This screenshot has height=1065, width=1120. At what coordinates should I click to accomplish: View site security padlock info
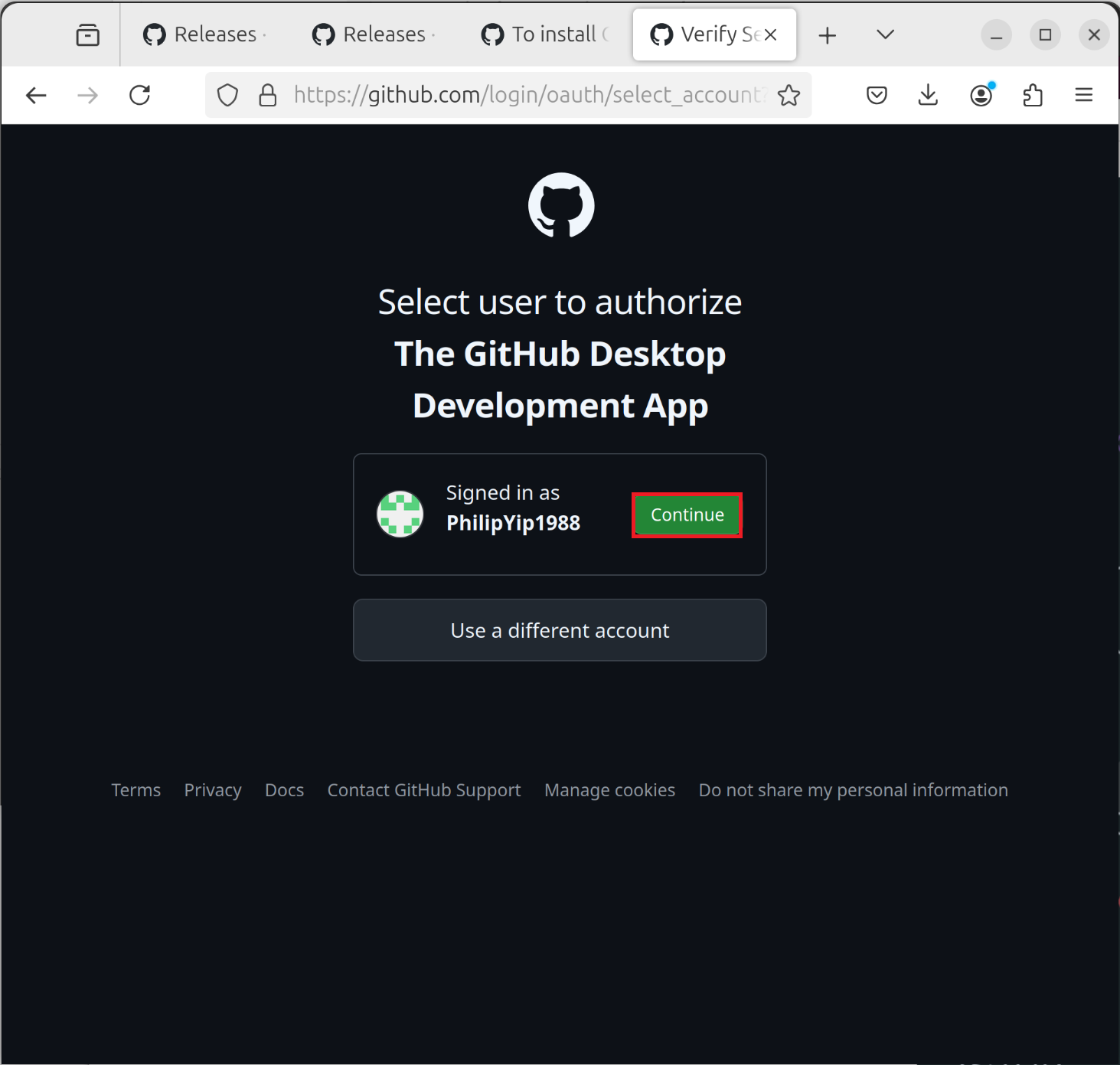click(267, 95)
